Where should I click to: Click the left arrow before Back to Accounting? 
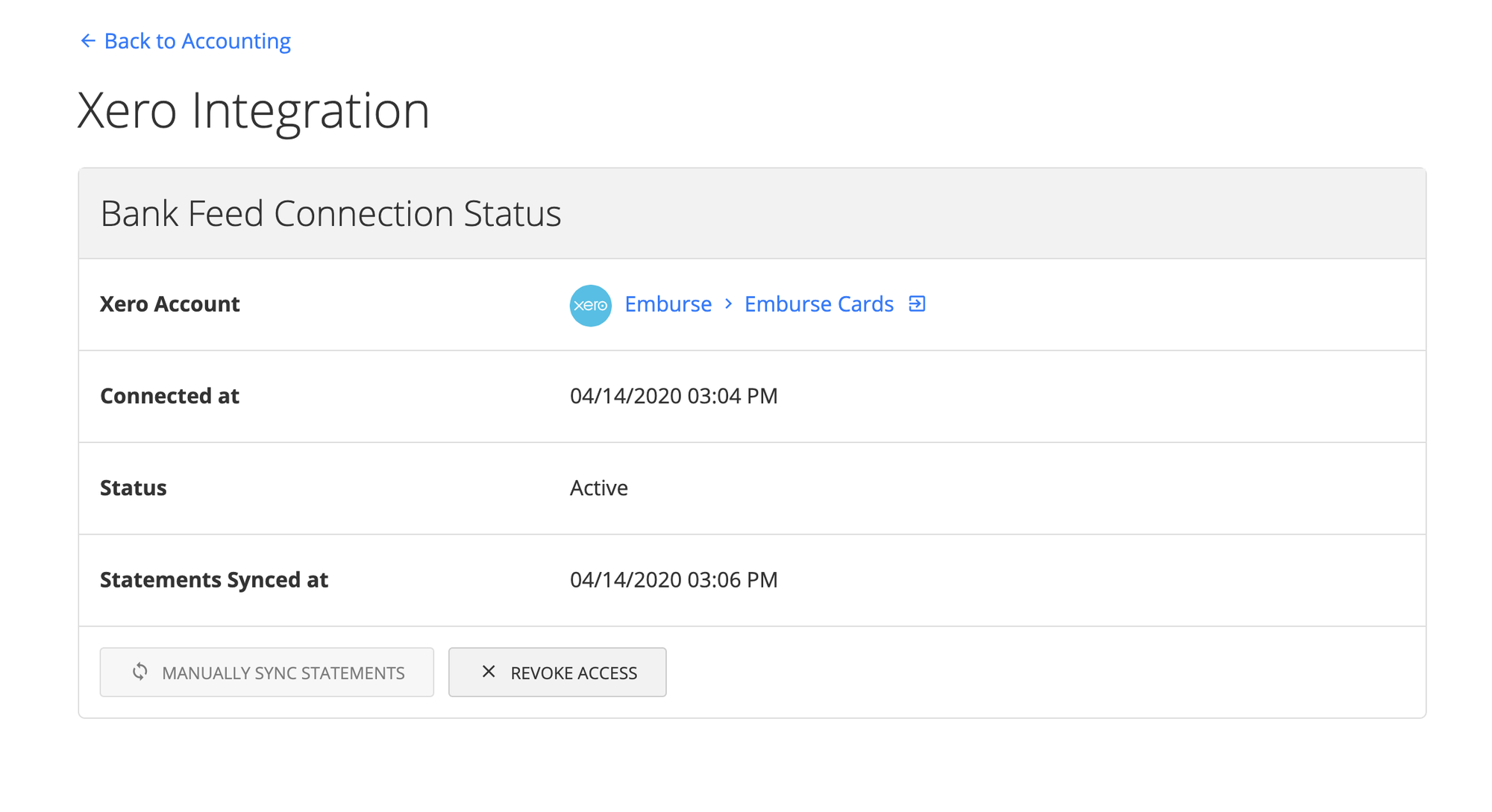click(x=88, y=40)
